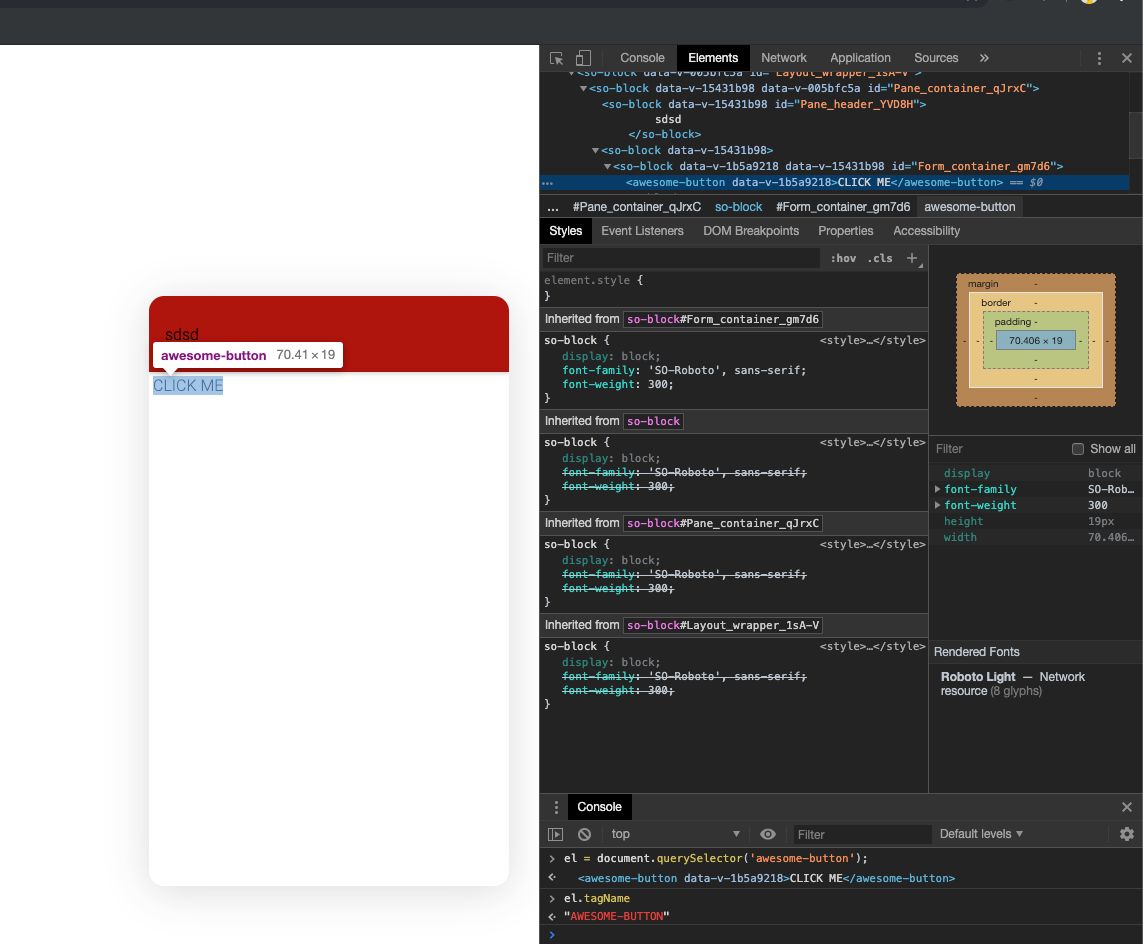Screen dimensions: 1143x944
Task: Switch to the Console tab
Action: 642,58
